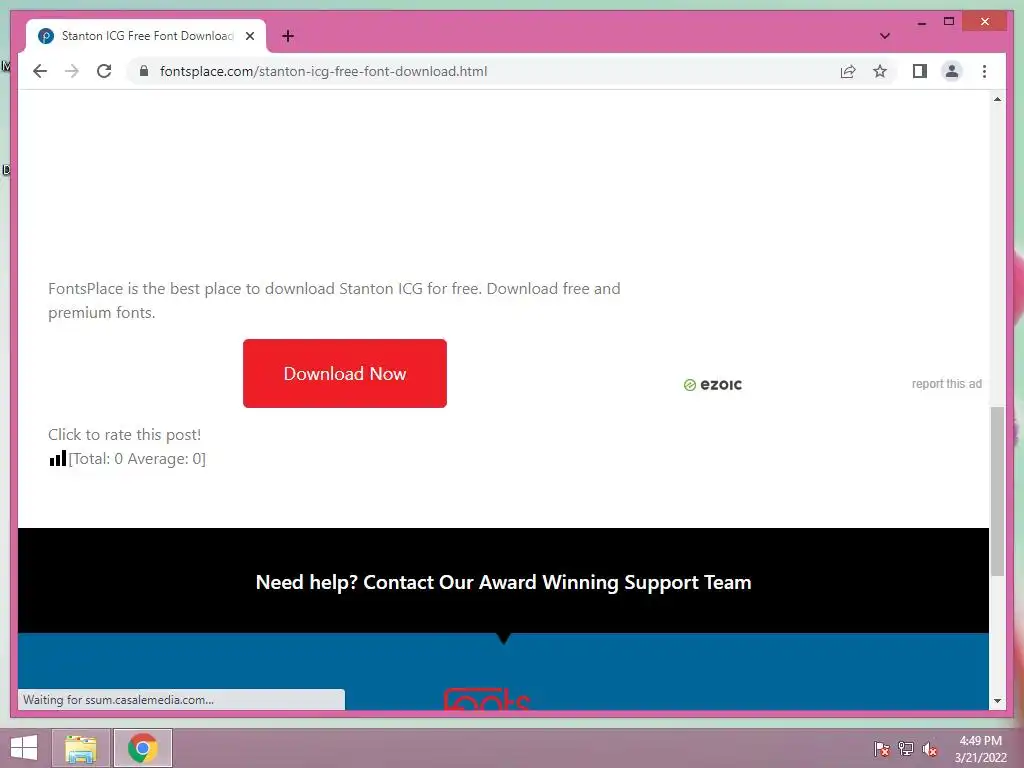Click 'report this ad' link
Image resolution: width=1024 pixels, height=768 pixels.
point(946,384)
